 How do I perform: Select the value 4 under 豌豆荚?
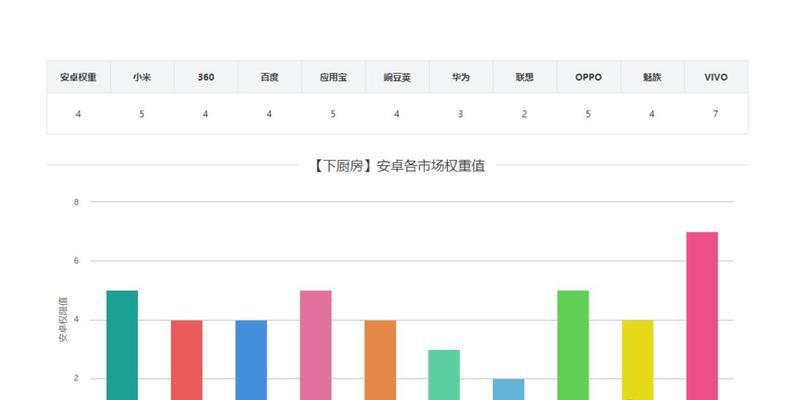coord(397,114)
